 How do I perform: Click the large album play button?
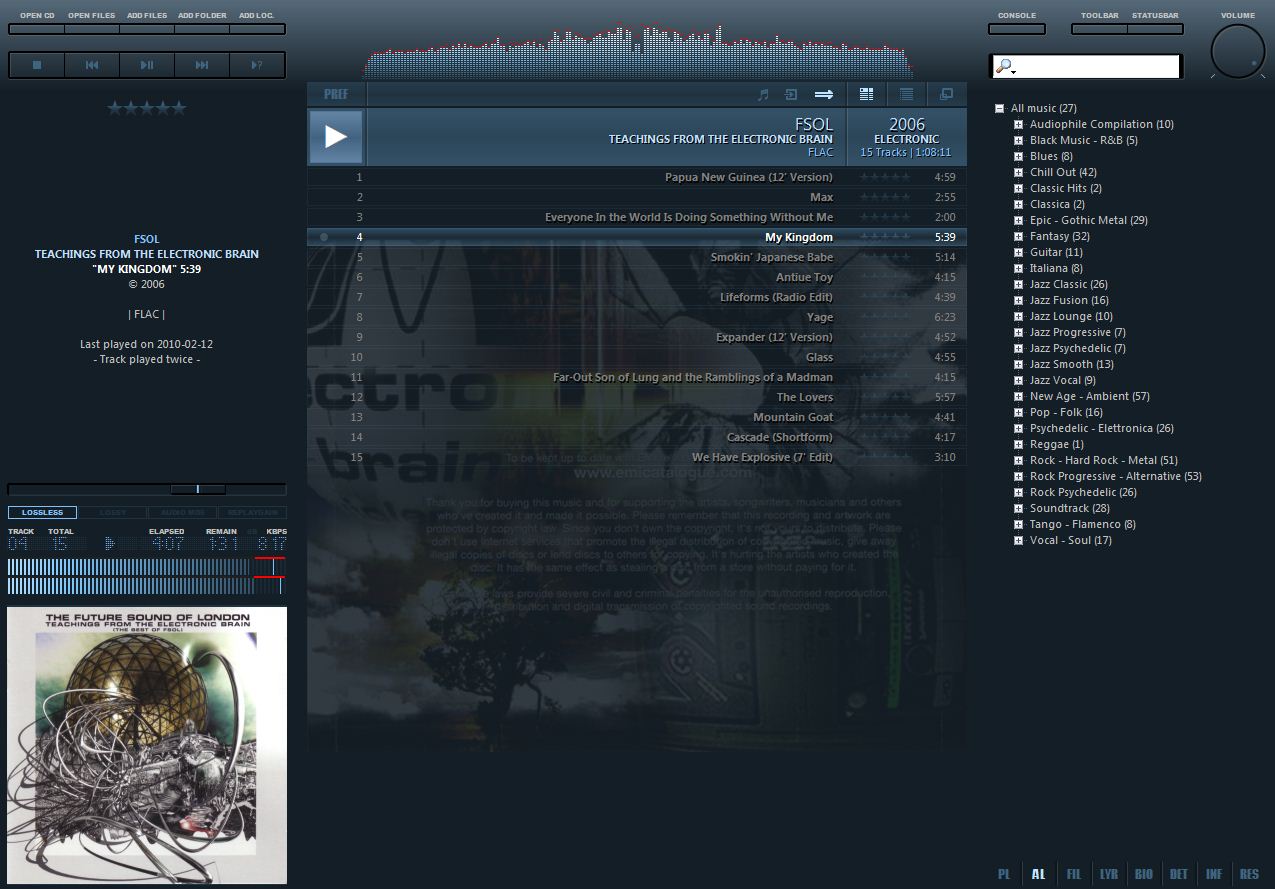(x=336, y=137)
